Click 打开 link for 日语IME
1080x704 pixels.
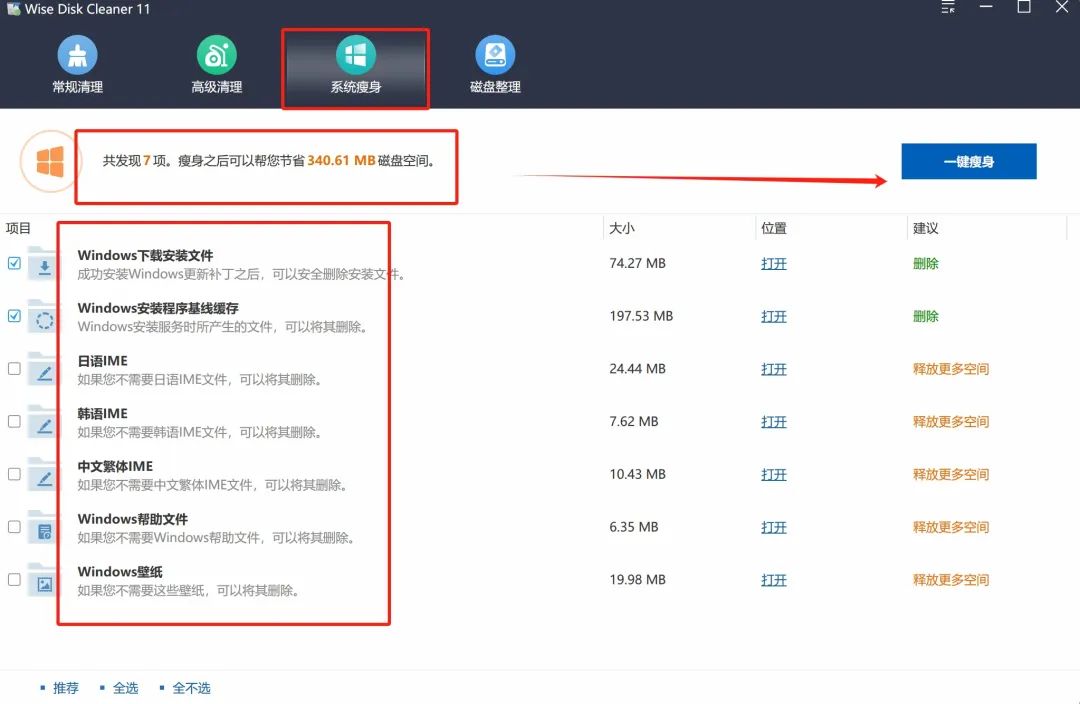[x=773, y=369]
